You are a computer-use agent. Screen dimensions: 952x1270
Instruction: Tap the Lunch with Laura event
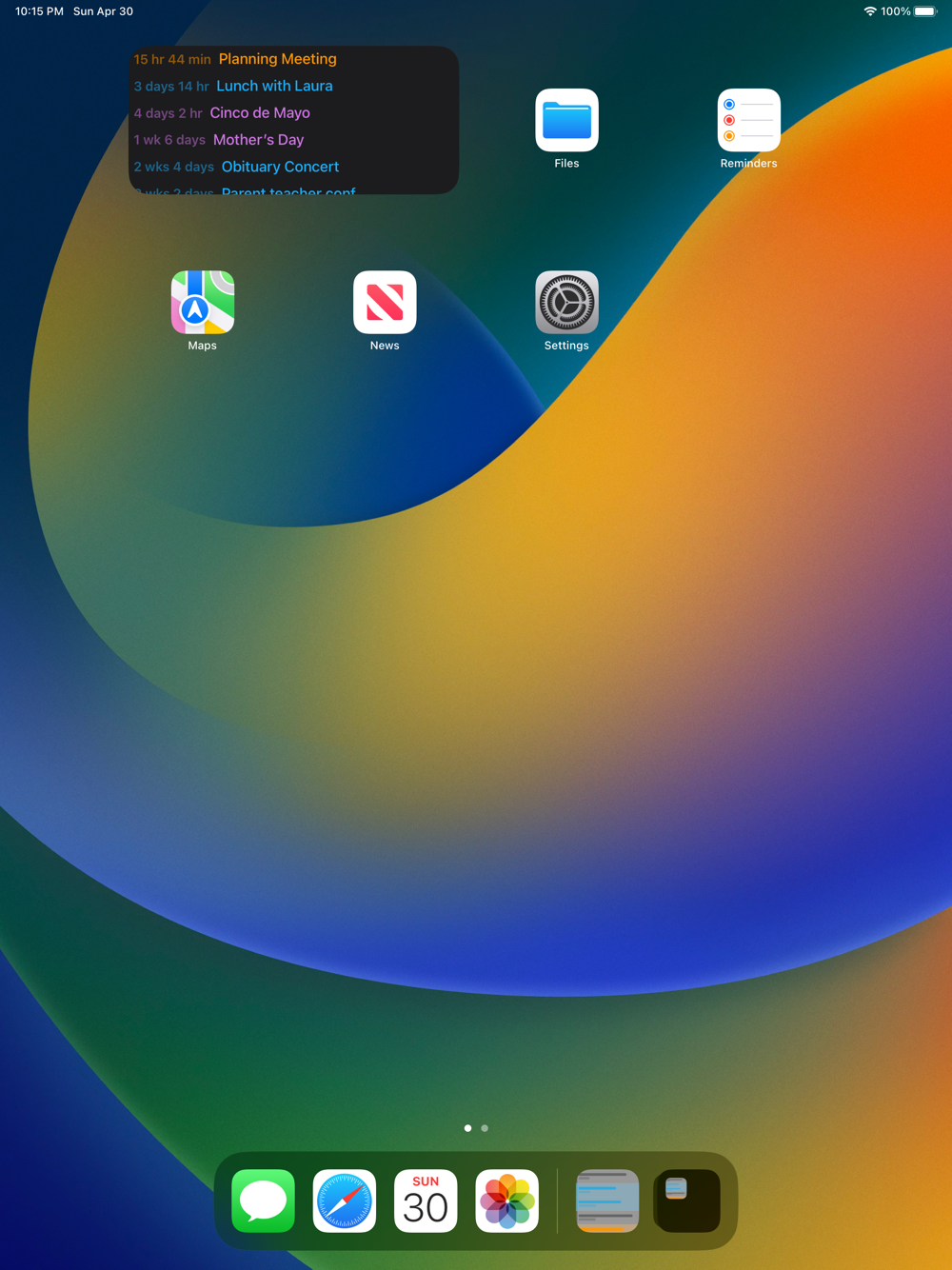click(274, 86)
